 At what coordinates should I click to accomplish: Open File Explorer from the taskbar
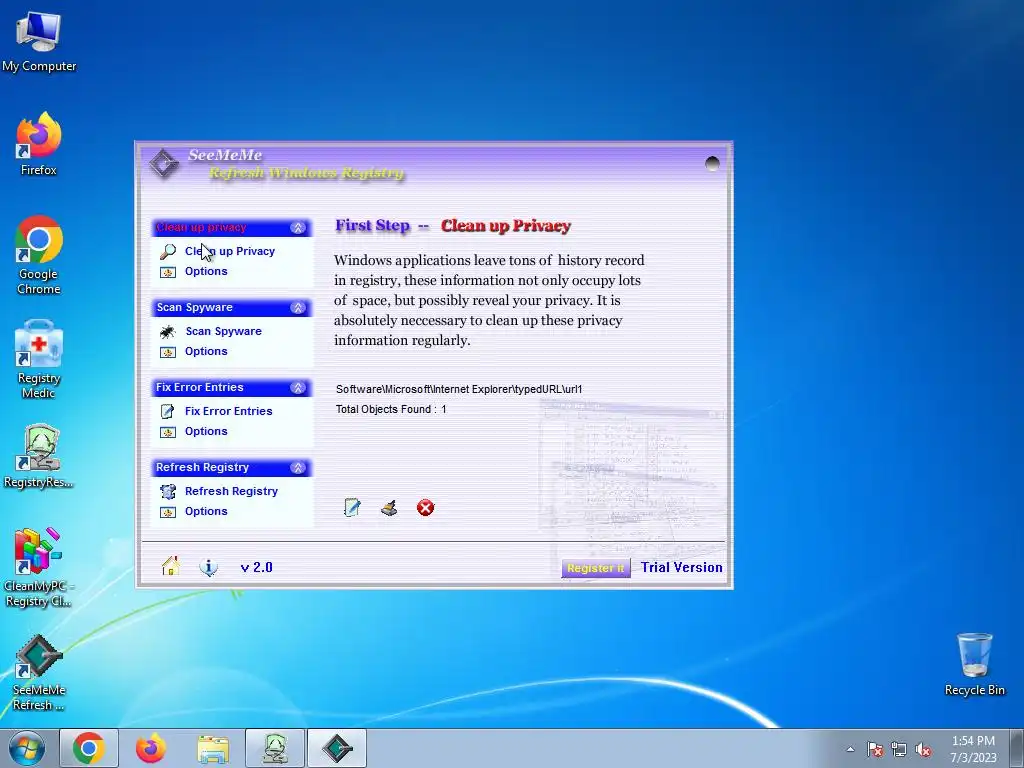tap(213, 748)
